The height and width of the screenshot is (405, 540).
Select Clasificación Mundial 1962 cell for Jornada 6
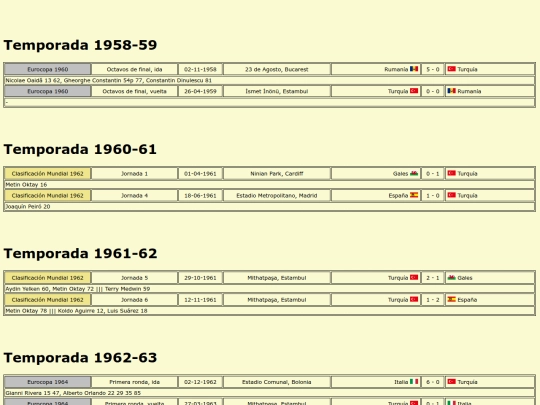[48, 300]
